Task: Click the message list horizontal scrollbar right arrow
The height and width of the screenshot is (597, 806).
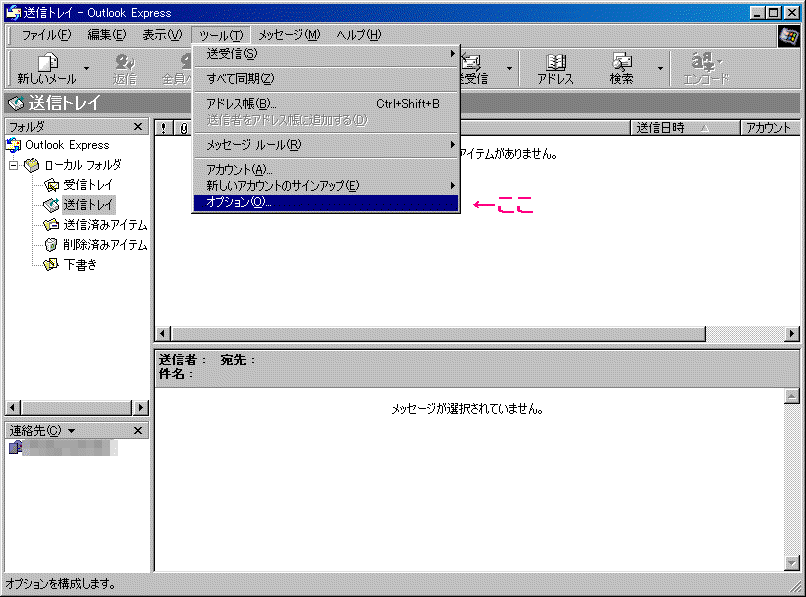Action: tap(792, 334)
